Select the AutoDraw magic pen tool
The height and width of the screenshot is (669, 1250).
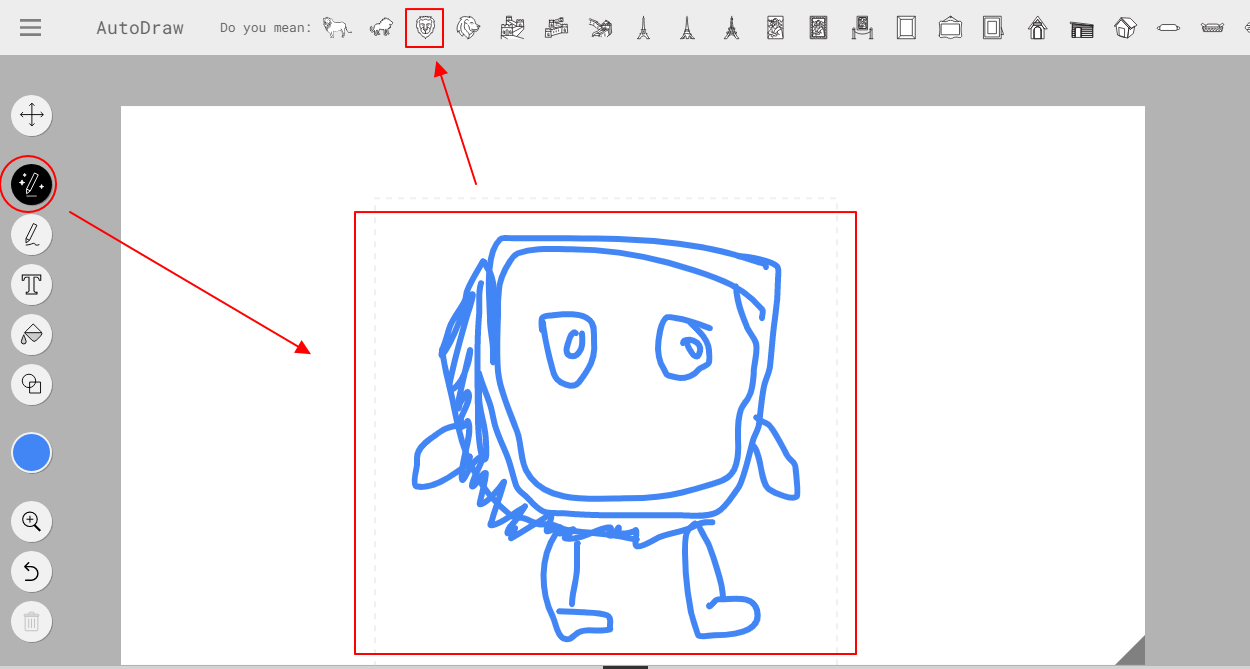(x=31, y=184)
